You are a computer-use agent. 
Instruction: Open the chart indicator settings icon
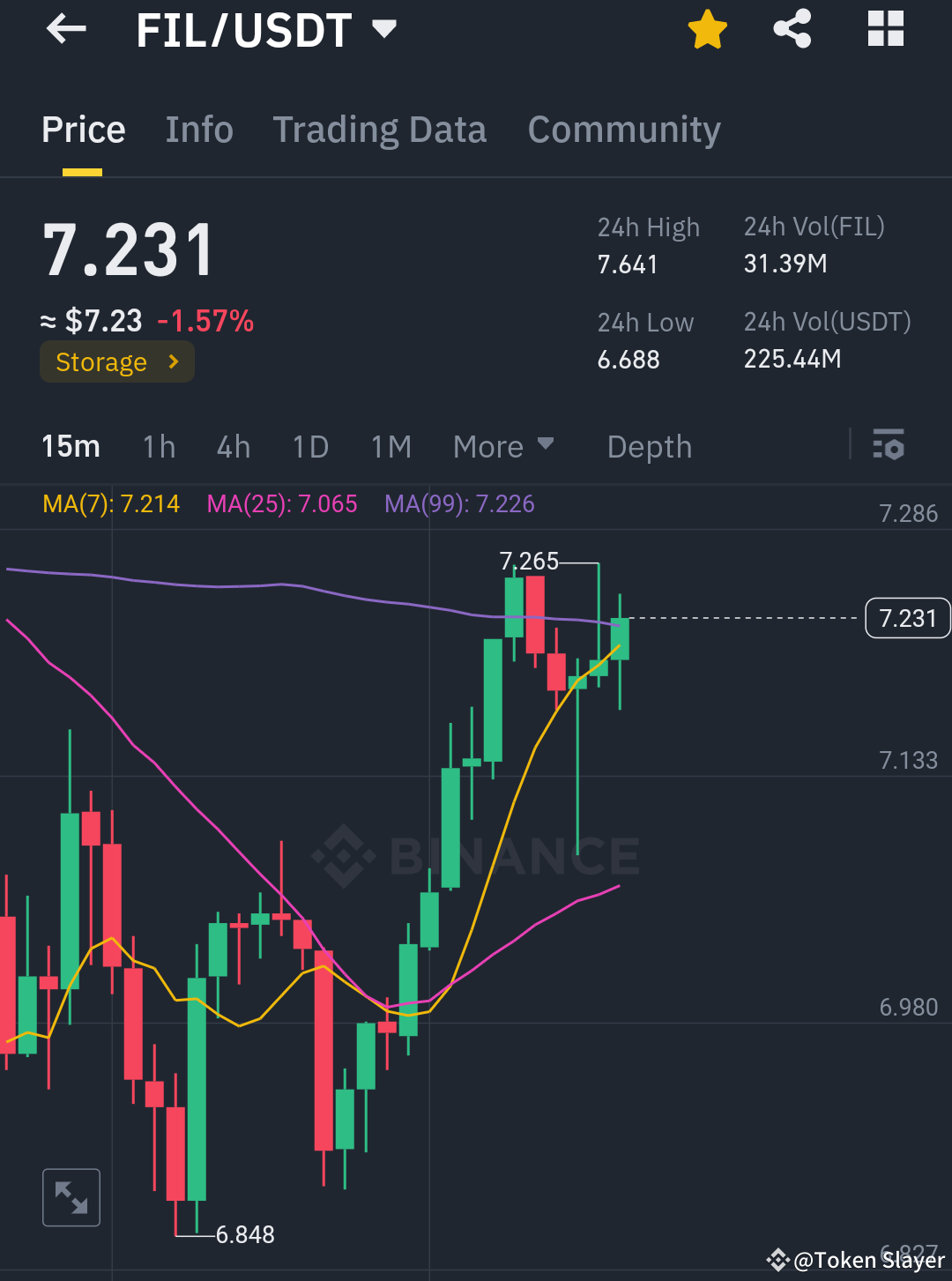(889, 446)
